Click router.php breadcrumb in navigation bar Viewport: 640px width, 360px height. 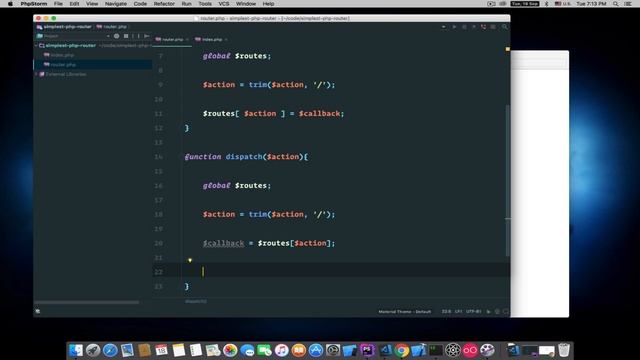point(115,27)
